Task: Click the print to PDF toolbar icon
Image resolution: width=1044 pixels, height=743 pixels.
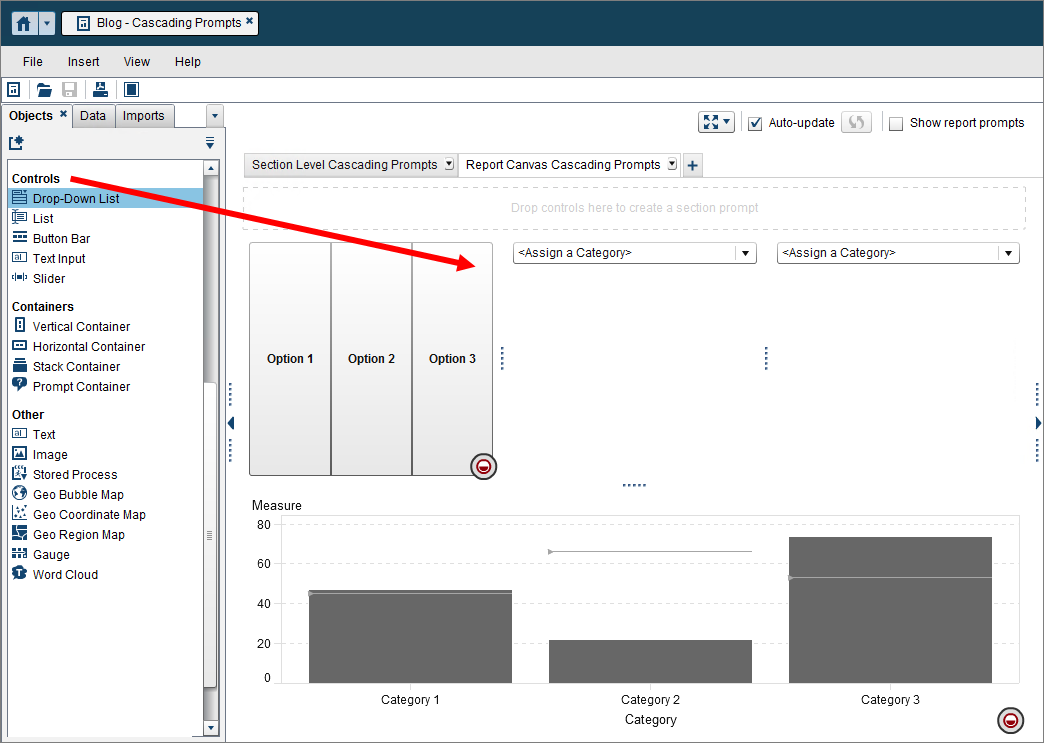Action: pos(99,89)
